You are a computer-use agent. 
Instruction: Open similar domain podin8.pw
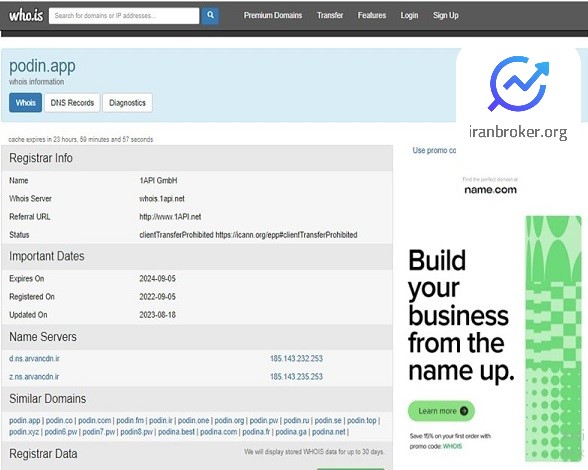pyautogui.click(x=136, y=432)
